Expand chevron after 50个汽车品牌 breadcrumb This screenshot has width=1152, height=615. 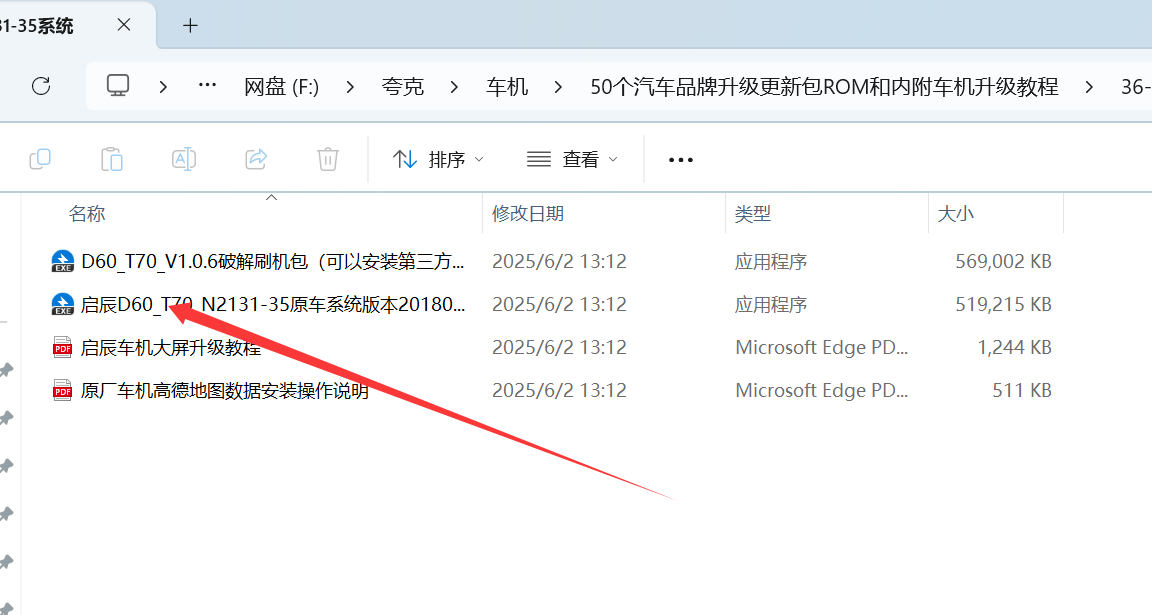(x=1089, y=87)
